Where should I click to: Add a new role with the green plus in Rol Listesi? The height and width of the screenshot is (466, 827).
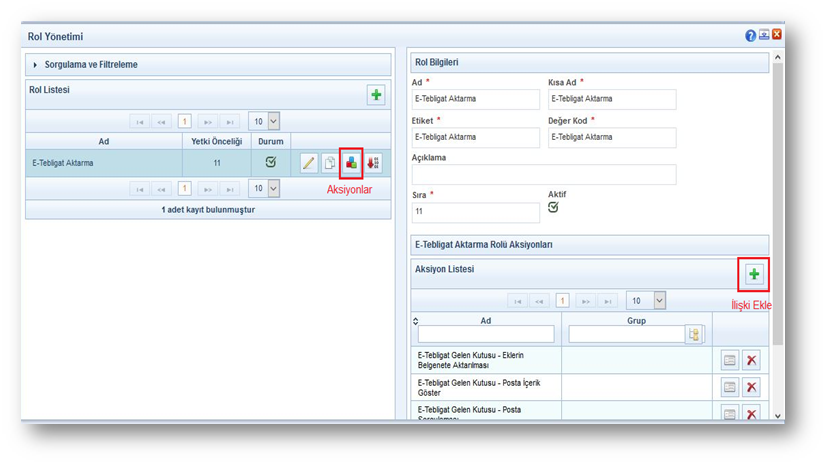click(x=376, y=95)
